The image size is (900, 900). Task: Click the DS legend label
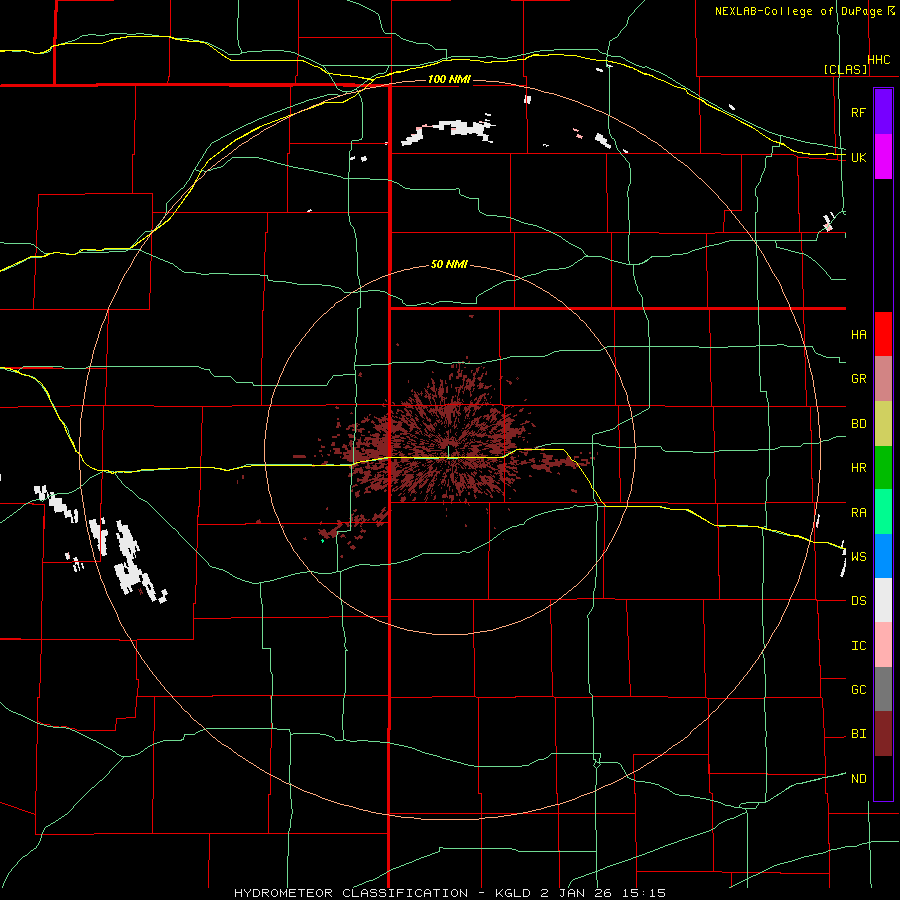pos(858,601)
